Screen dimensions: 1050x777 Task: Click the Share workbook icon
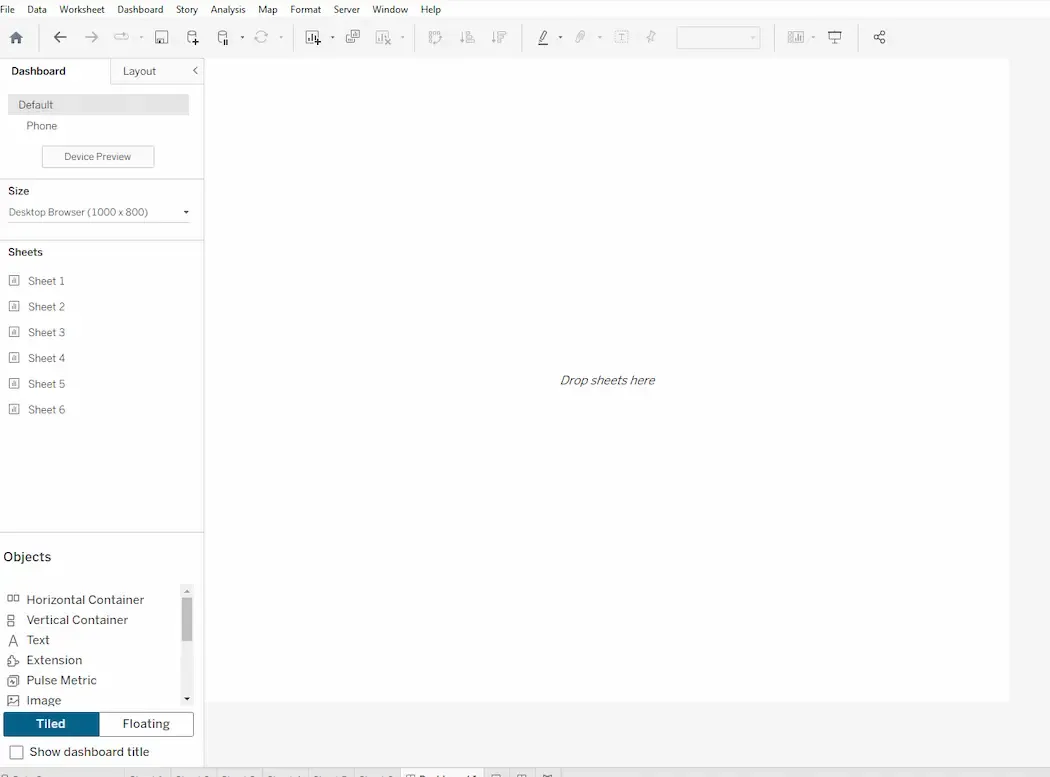[x=879, y=37]
